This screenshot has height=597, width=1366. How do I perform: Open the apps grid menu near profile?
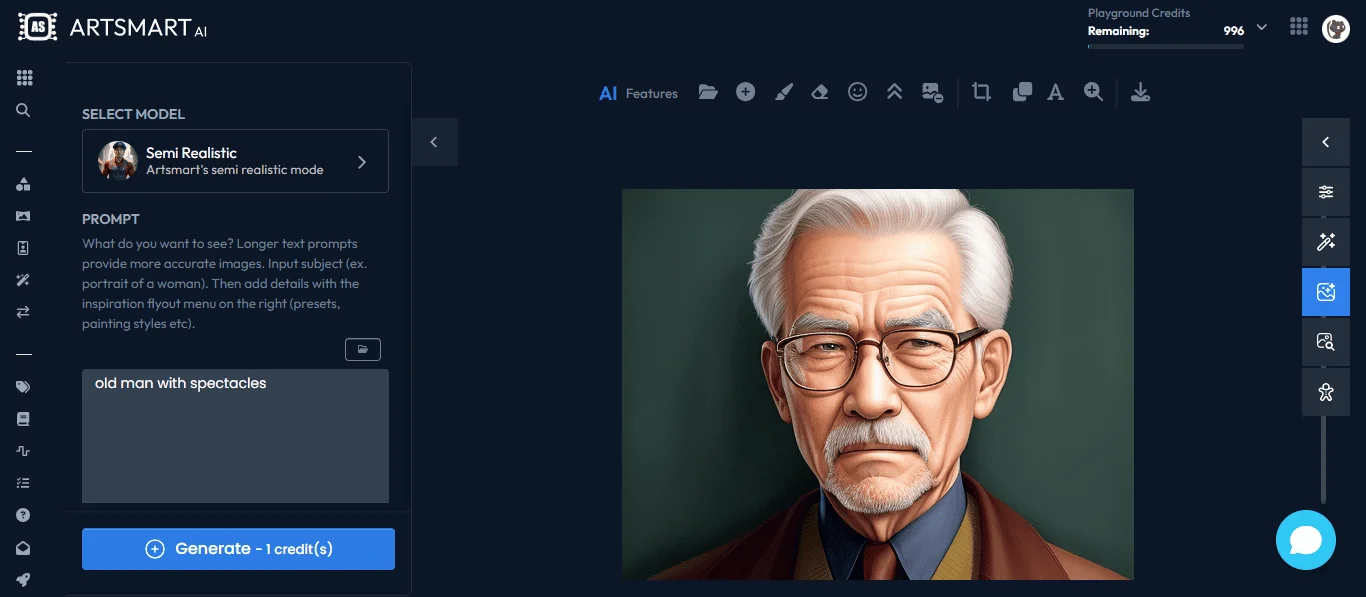(x=1299, y=27)
